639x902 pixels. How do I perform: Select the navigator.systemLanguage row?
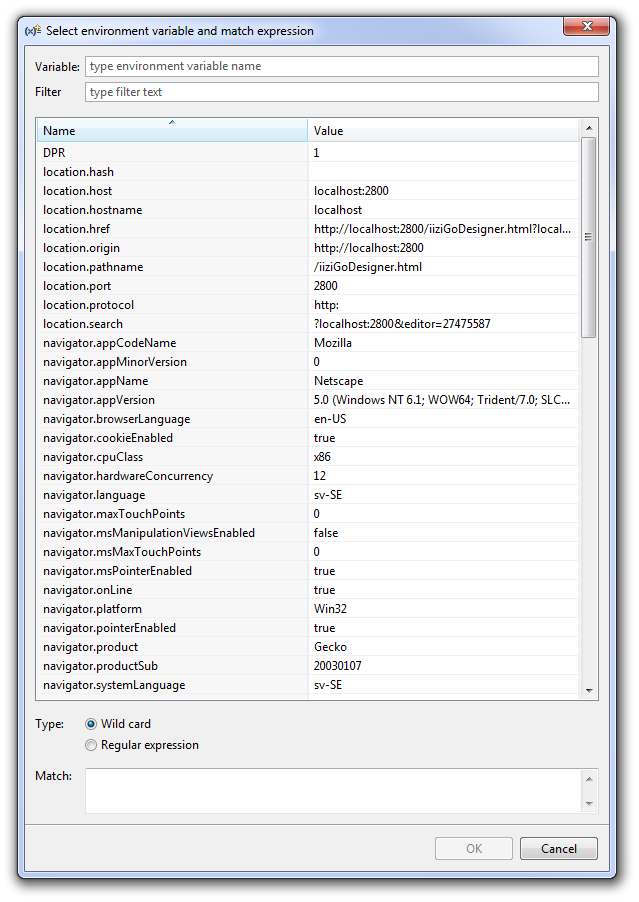(x=308, y=685)
